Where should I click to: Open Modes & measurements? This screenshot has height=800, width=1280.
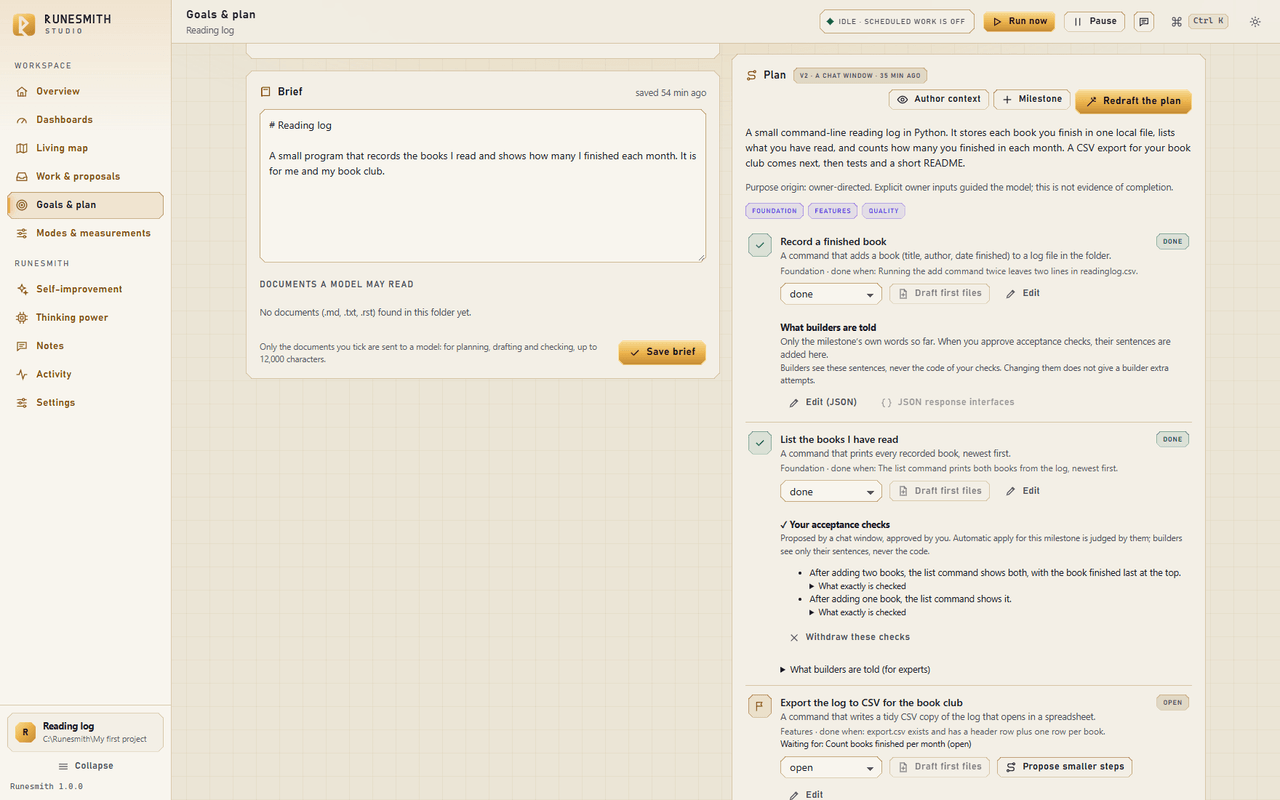85,233
